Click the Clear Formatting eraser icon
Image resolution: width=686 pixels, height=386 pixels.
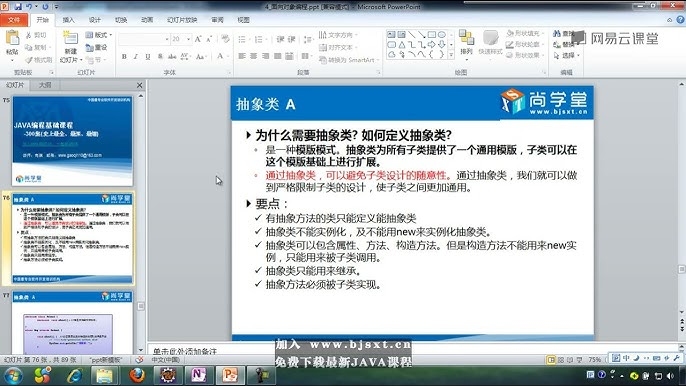(x=225, y=39)
